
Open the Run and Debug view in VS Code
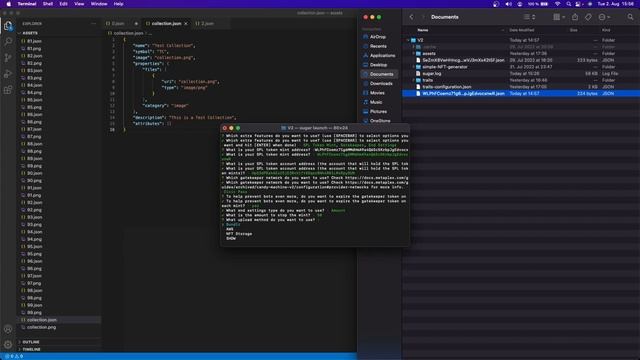click(x=8, y=74)
